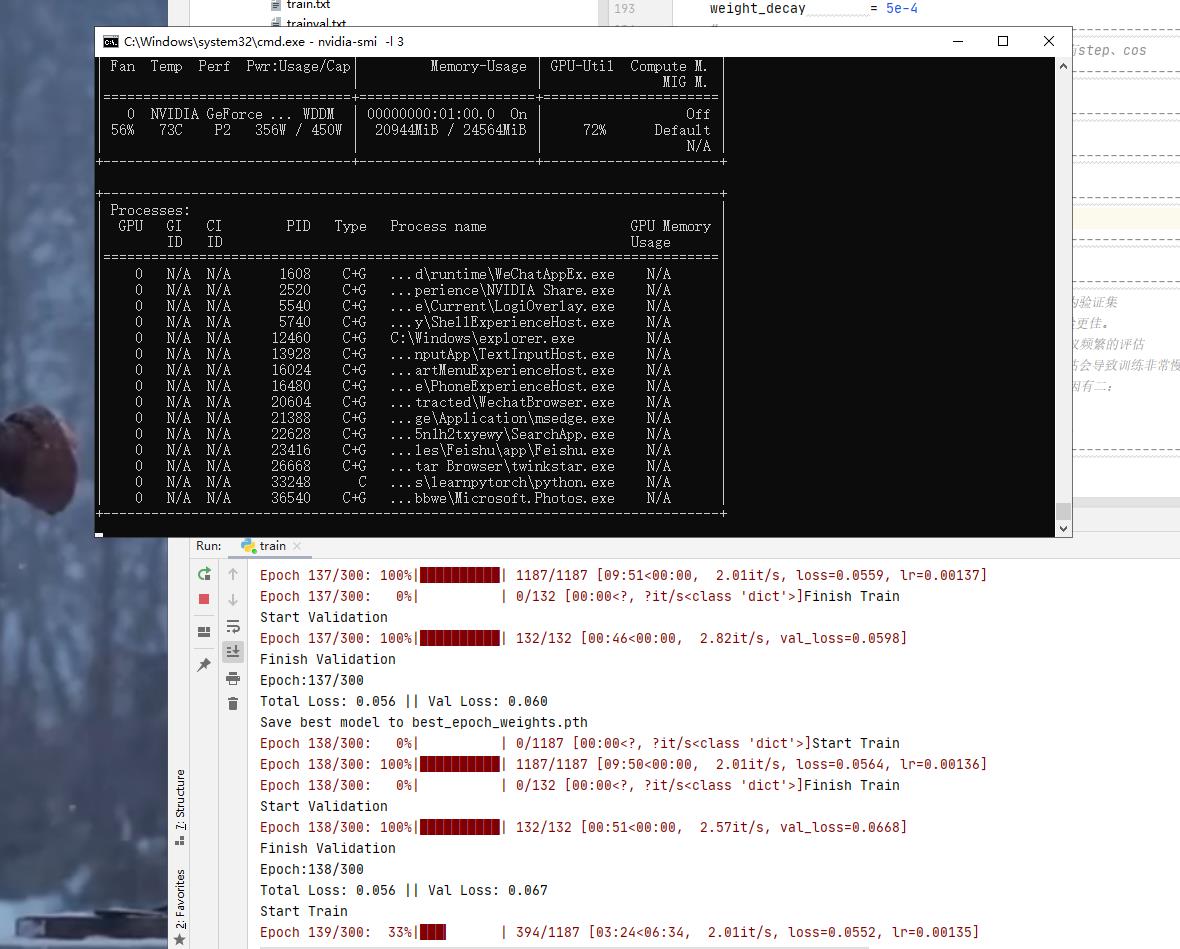The height and width of the screenshot is (949, 1180).
Task: Toggle soft-wrap in the Run console
Action: (x=233, y=626)
